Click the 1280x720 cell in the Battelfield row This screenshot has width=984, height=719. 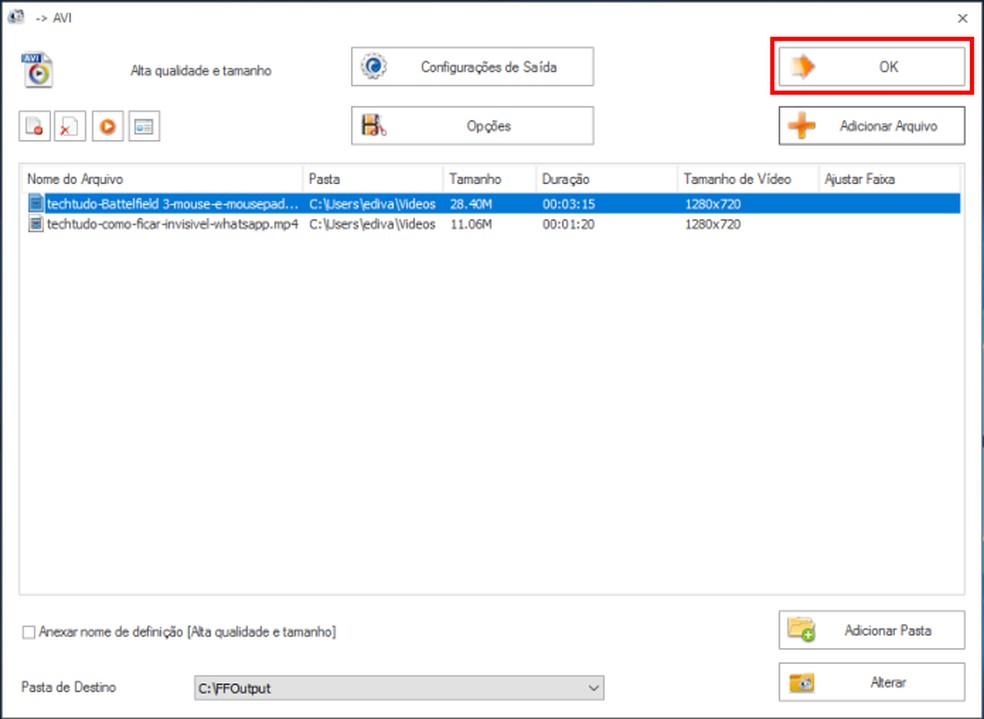pos(713,204)
